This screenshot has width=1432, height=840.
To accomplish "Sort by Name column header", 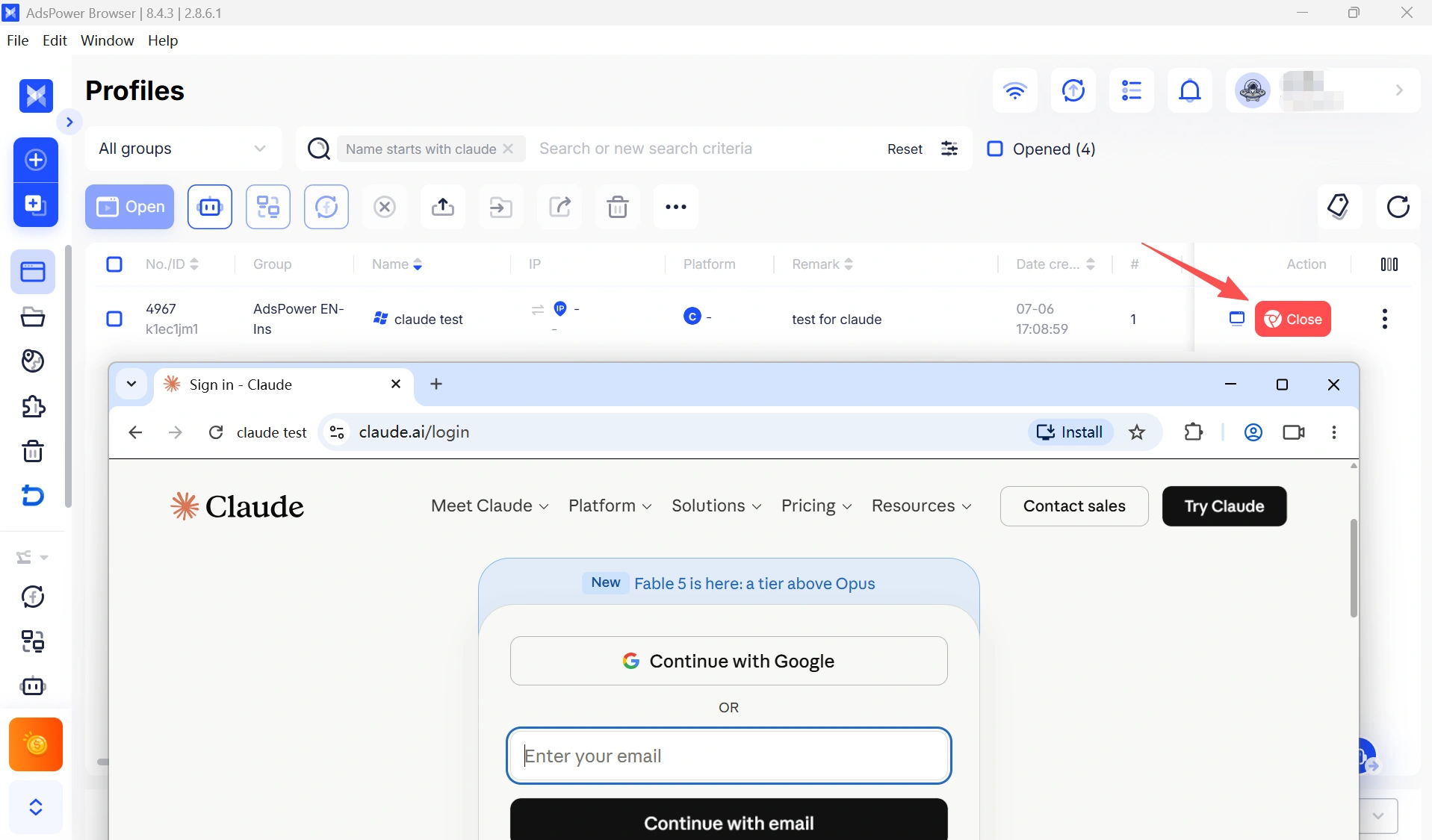I will (397, 264).
